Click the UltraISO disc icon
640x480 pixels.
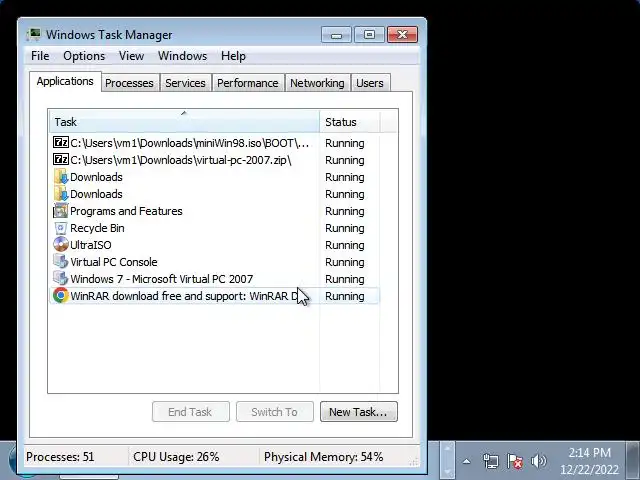tap(61, 244)
